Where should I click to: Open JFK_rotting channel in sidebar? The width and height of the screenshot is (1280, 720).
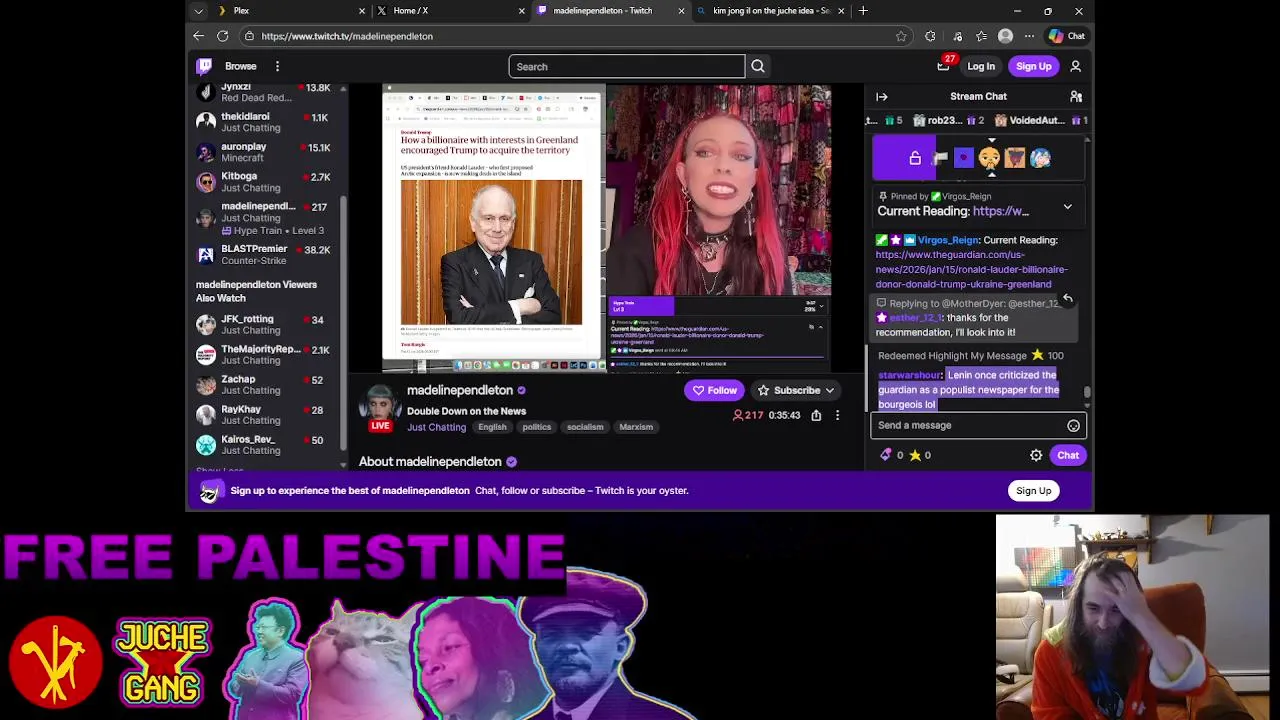tap(264, 325)
